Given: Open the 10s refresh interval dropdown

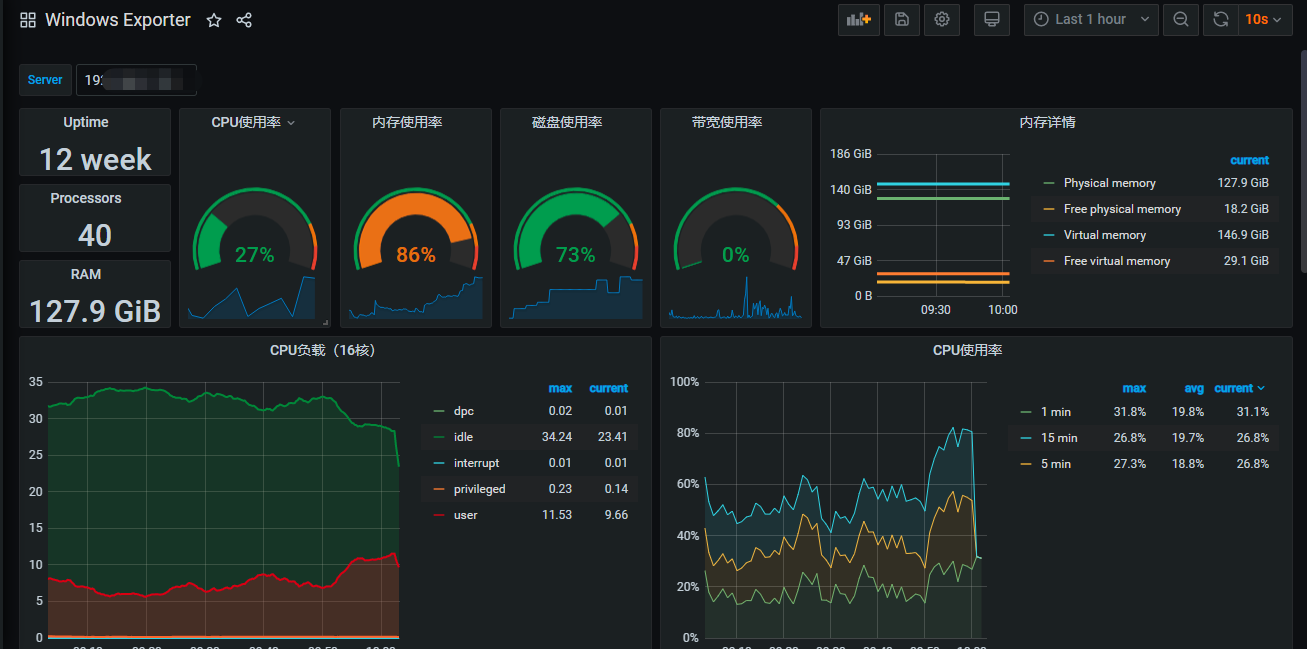Looking at the screenshot, I should pyautogui.click(x=1265, y=19).
